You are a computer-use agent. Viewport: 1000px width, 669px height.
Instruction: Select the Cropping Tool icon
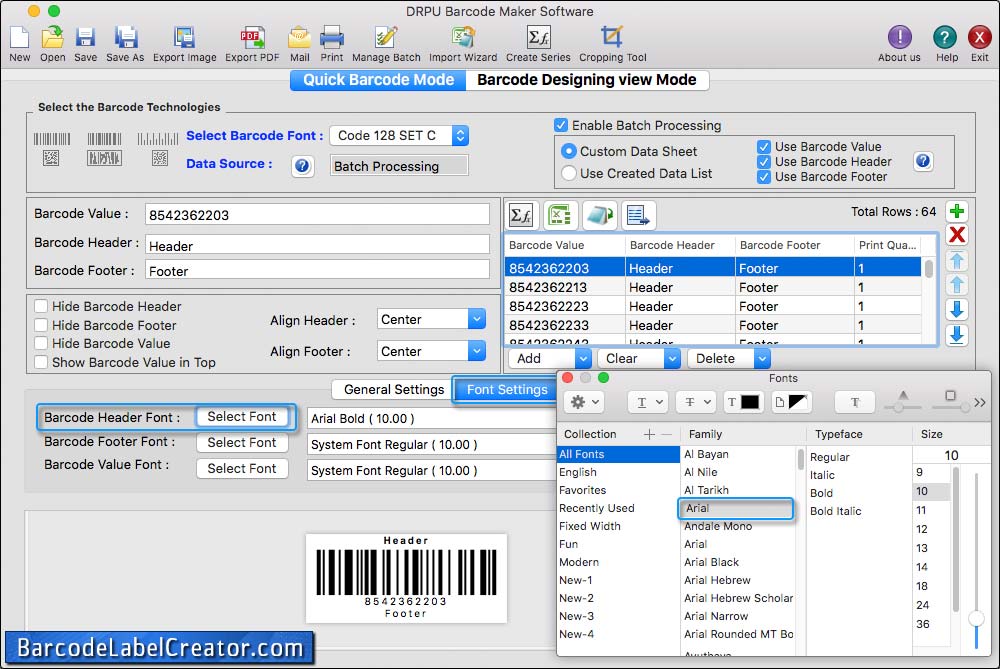coord(612,38)
